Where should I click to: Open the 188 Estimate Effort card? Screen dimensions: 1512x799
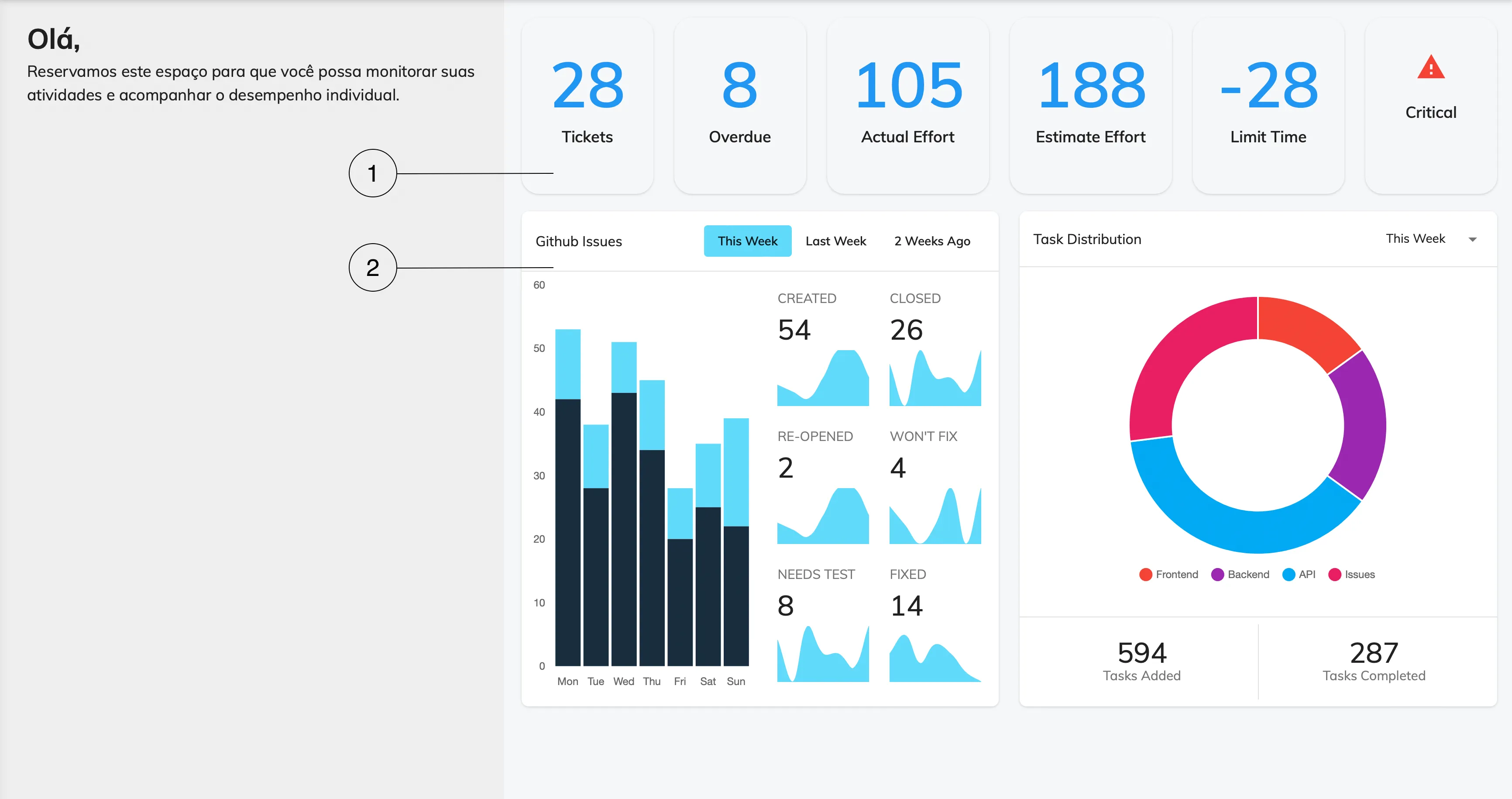pyautogui.click(x=1090, y=106)
